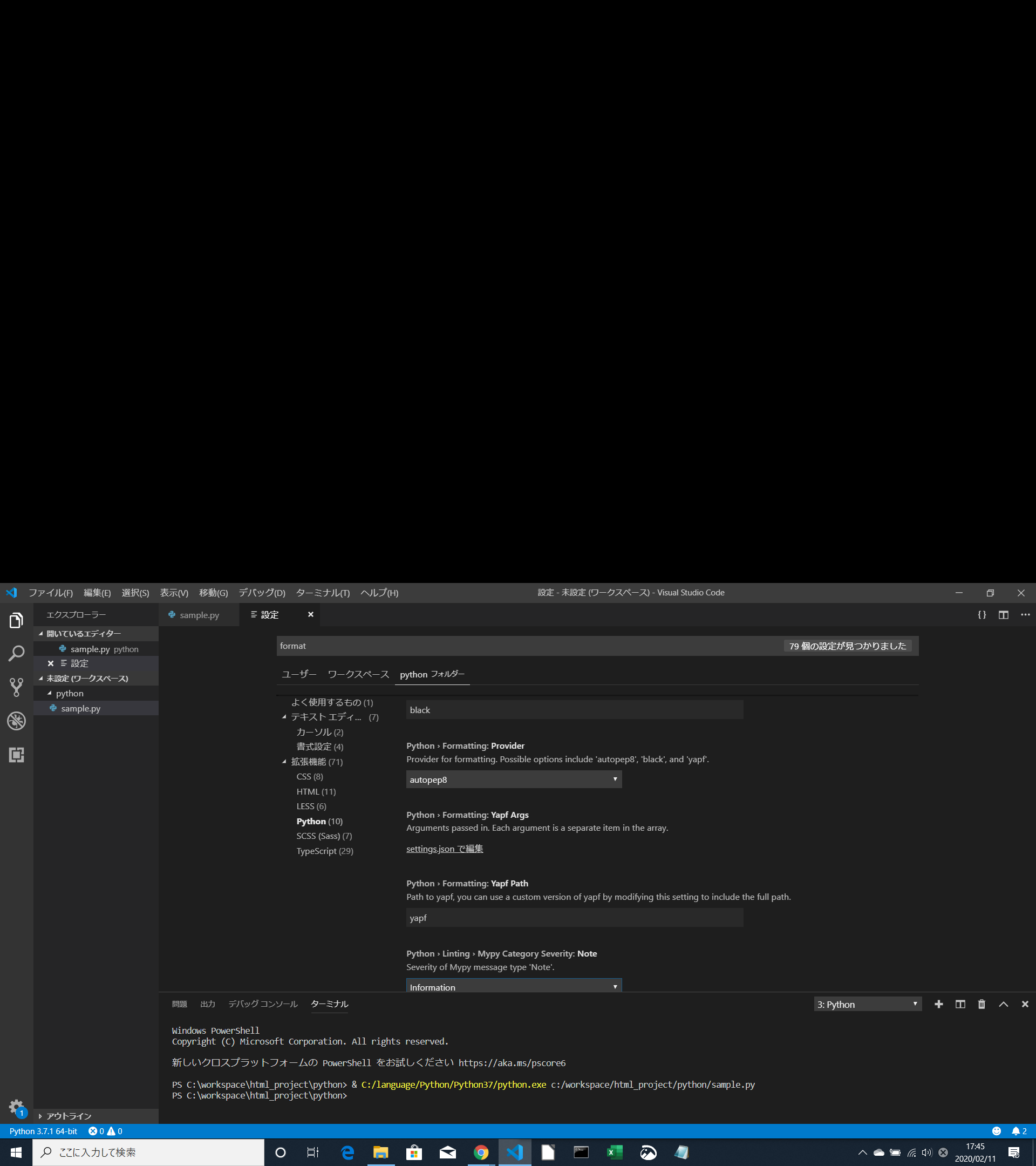The height and width of the screenshot is (1166, 1036).
Task: Open terminal selector 3: Python dropdown
Action: [x=867, y=1004]
